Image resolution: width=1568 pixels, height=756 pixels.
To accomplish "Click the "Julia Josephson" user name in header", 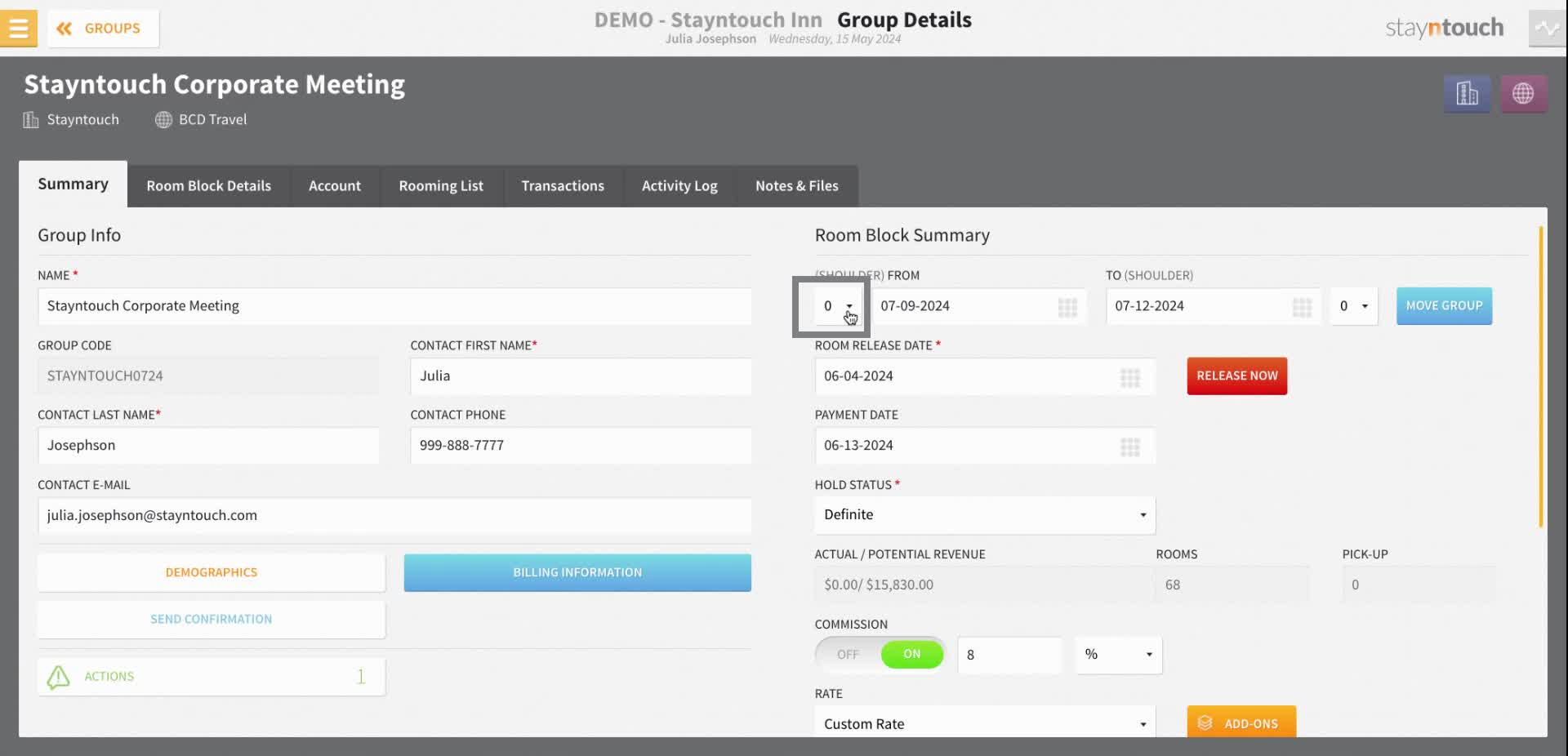I will point(710,39).
